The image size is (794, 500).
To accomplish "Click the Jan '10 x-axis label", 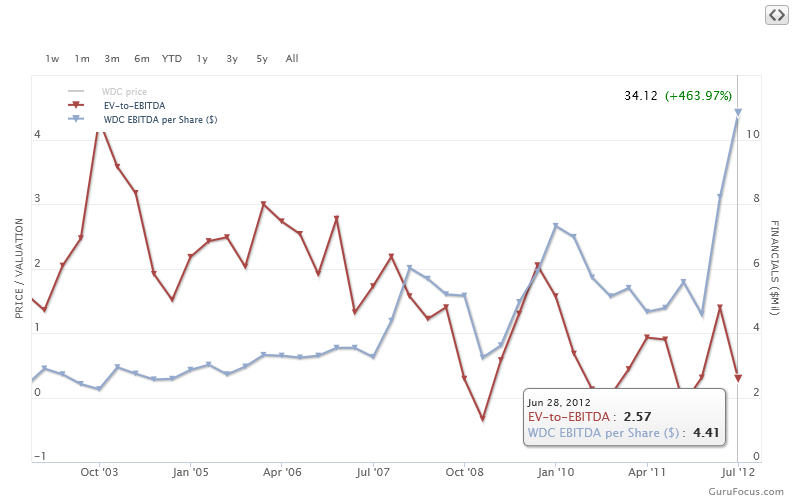I will coord(556,472).
